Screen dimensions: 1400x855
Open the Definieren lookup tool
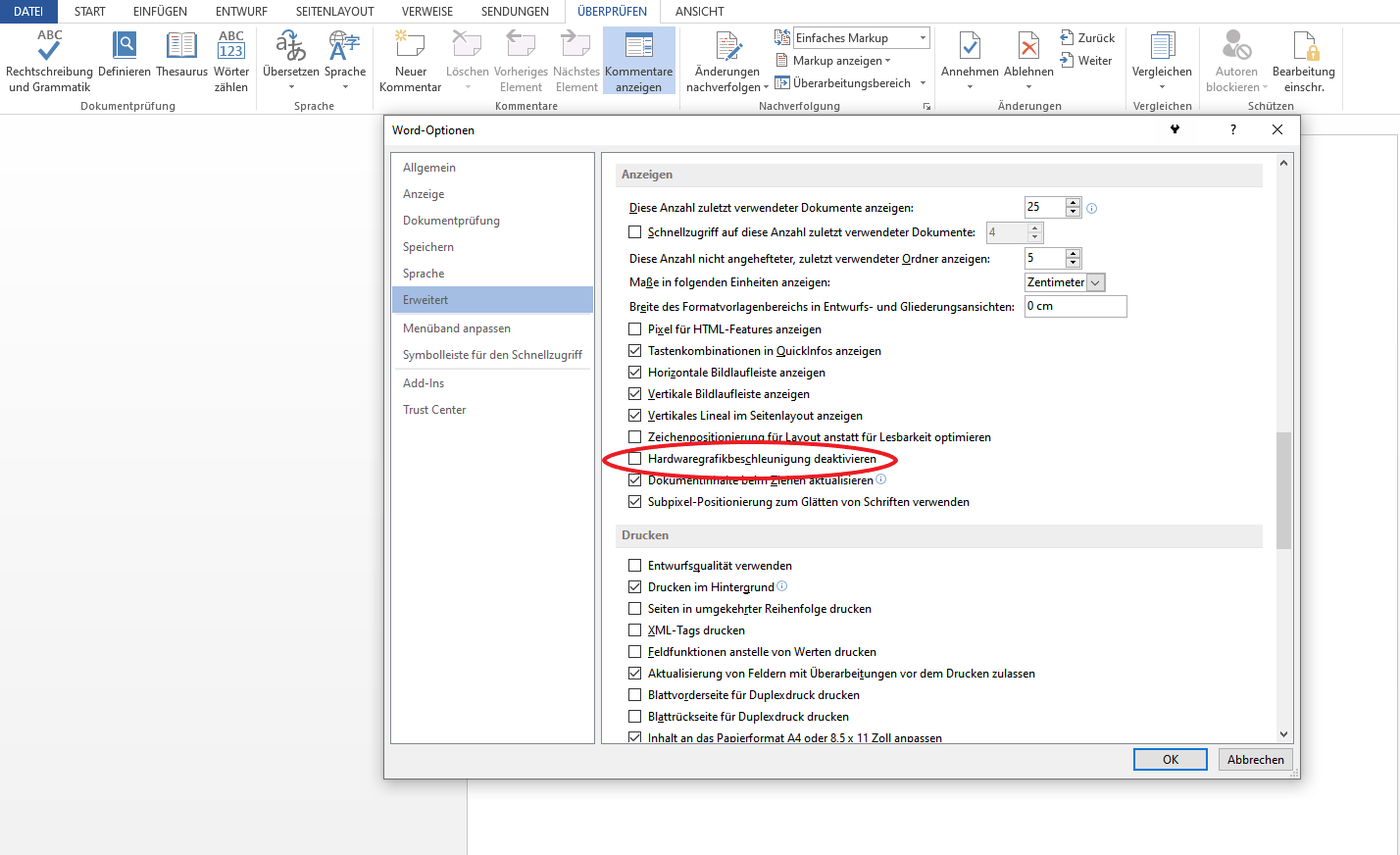point(125,55)
